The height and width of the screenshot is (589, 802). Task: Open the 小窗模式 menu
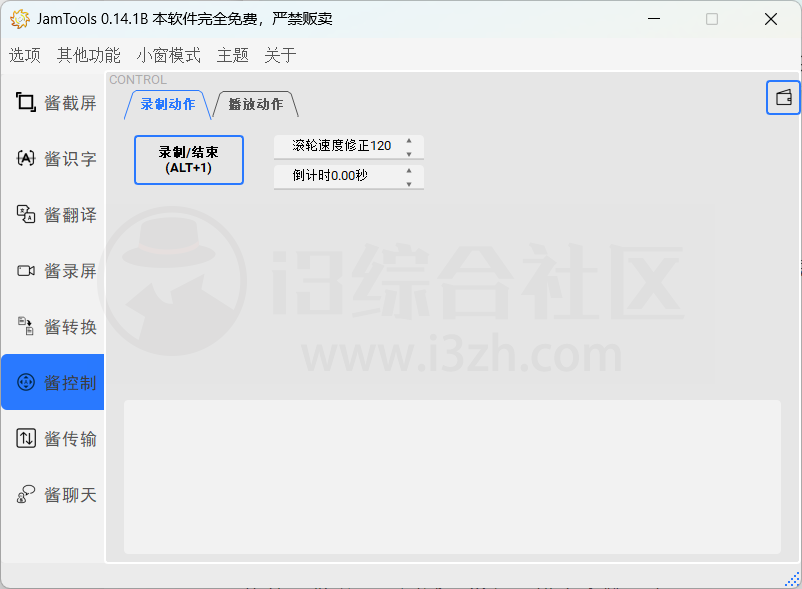pyautogui.click(x=168, y=55)
